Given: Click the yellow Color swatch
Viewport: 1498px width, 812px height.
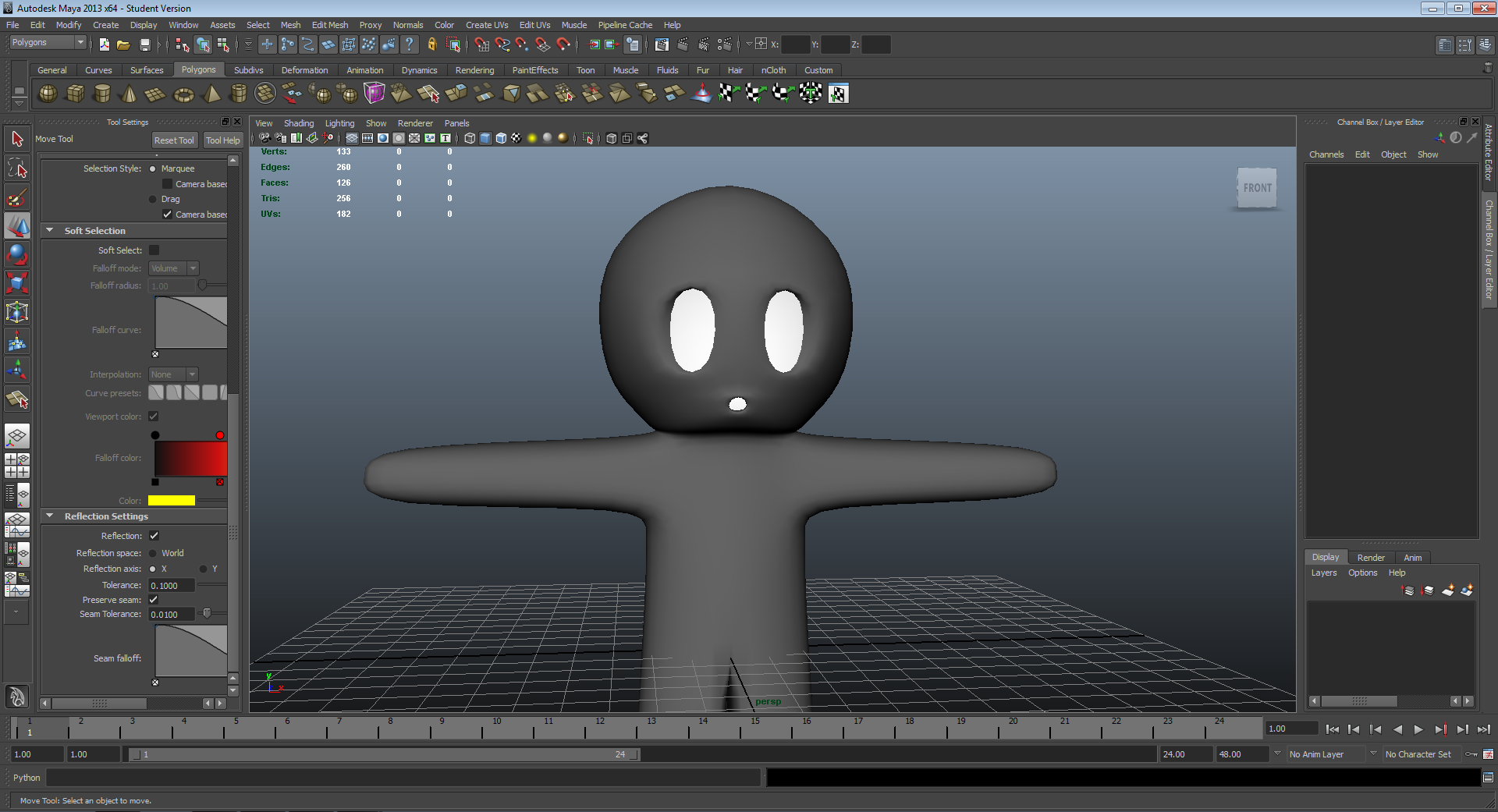Looking at the screenshot, I should [172, 501].
